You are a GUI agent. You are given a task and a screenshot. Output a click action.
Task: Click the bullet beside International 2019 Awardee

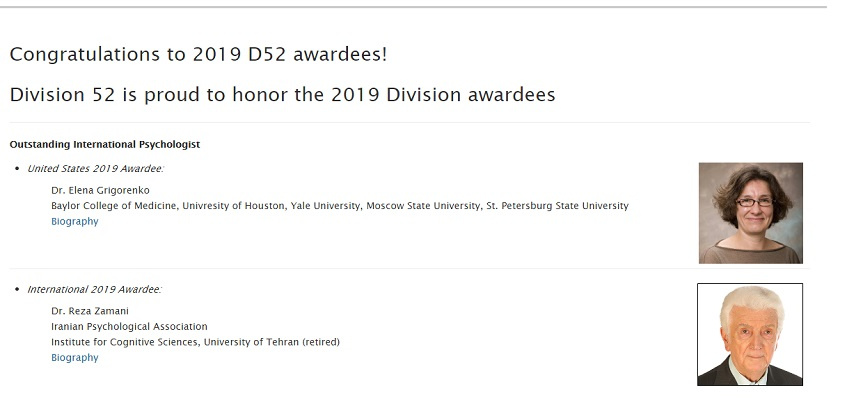[18, 290]
